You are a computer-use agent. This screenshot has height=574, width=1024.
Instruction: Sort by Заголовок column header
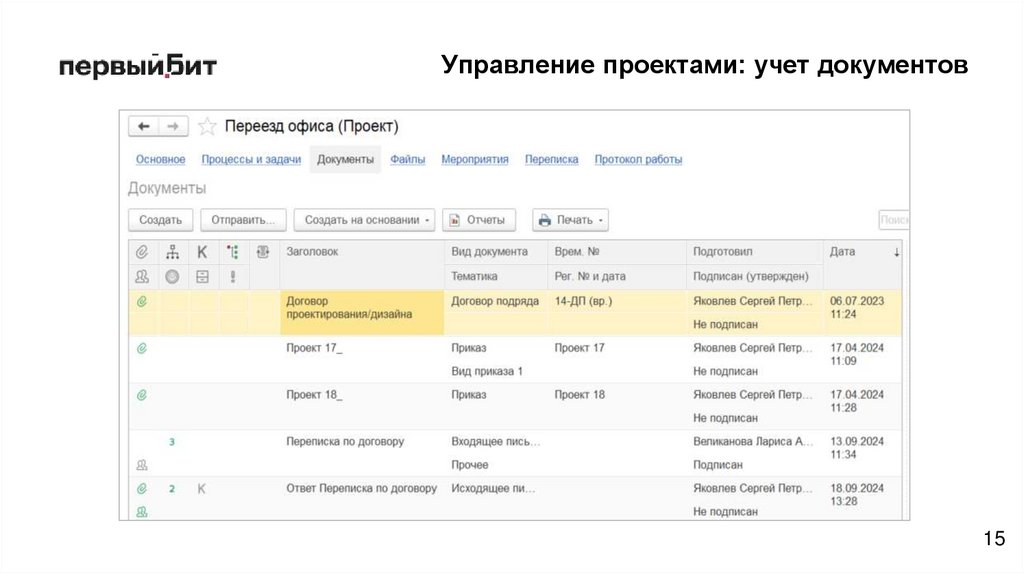[x=312, y=251]
